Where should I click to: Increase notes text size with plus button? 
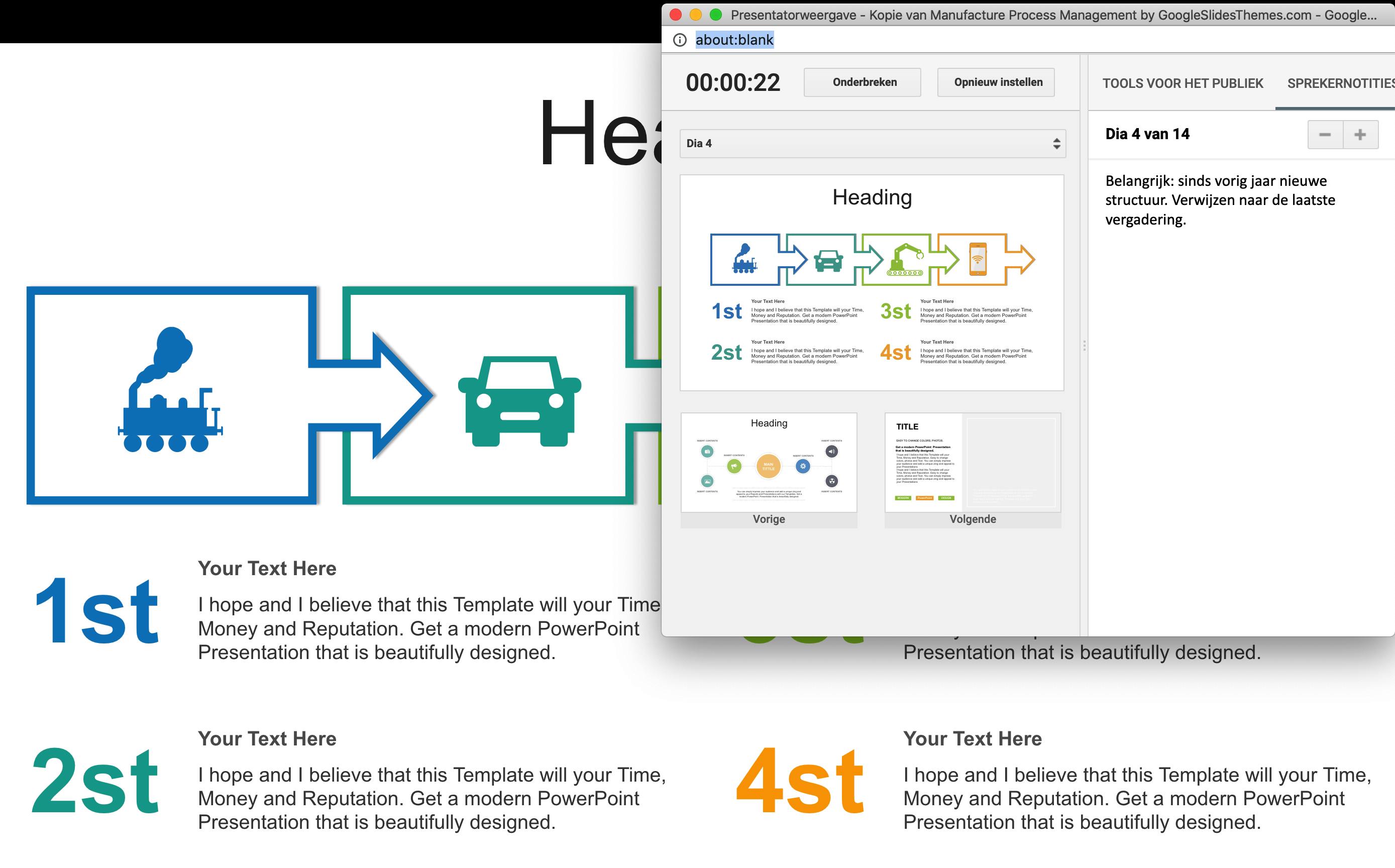tap(1359, 135)
